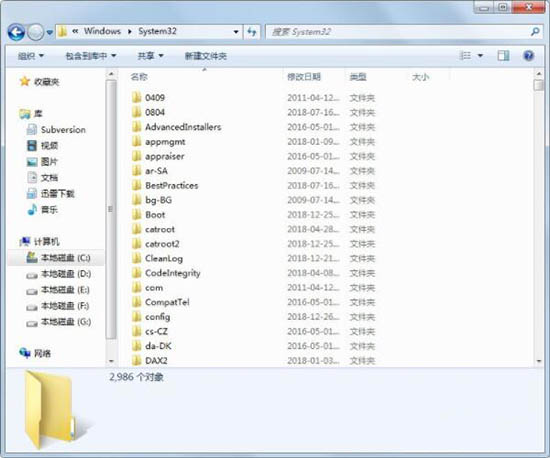Viewport: 550px width, 458px height.
Task: Open 文档 library in sidebar
Action: 42,177
